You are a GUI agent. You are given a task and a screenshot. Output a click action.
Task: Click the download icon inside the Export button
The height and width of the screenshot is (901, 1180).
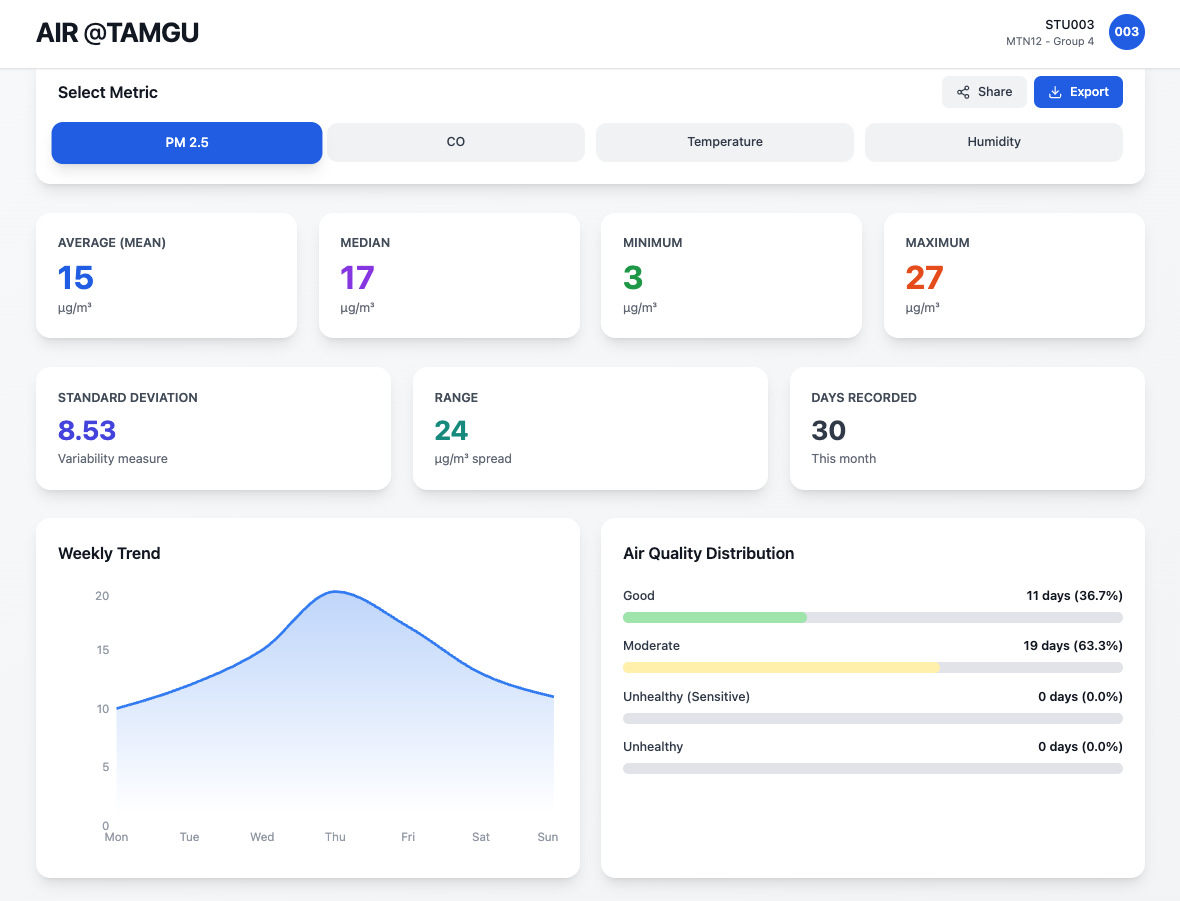1055,92
